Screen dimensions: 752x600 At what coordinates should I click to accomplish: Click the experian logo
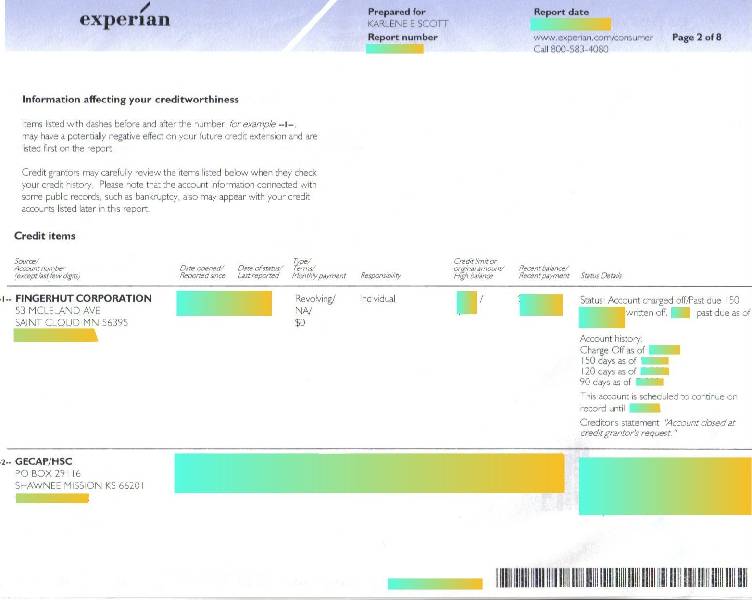tap(125, 17)
